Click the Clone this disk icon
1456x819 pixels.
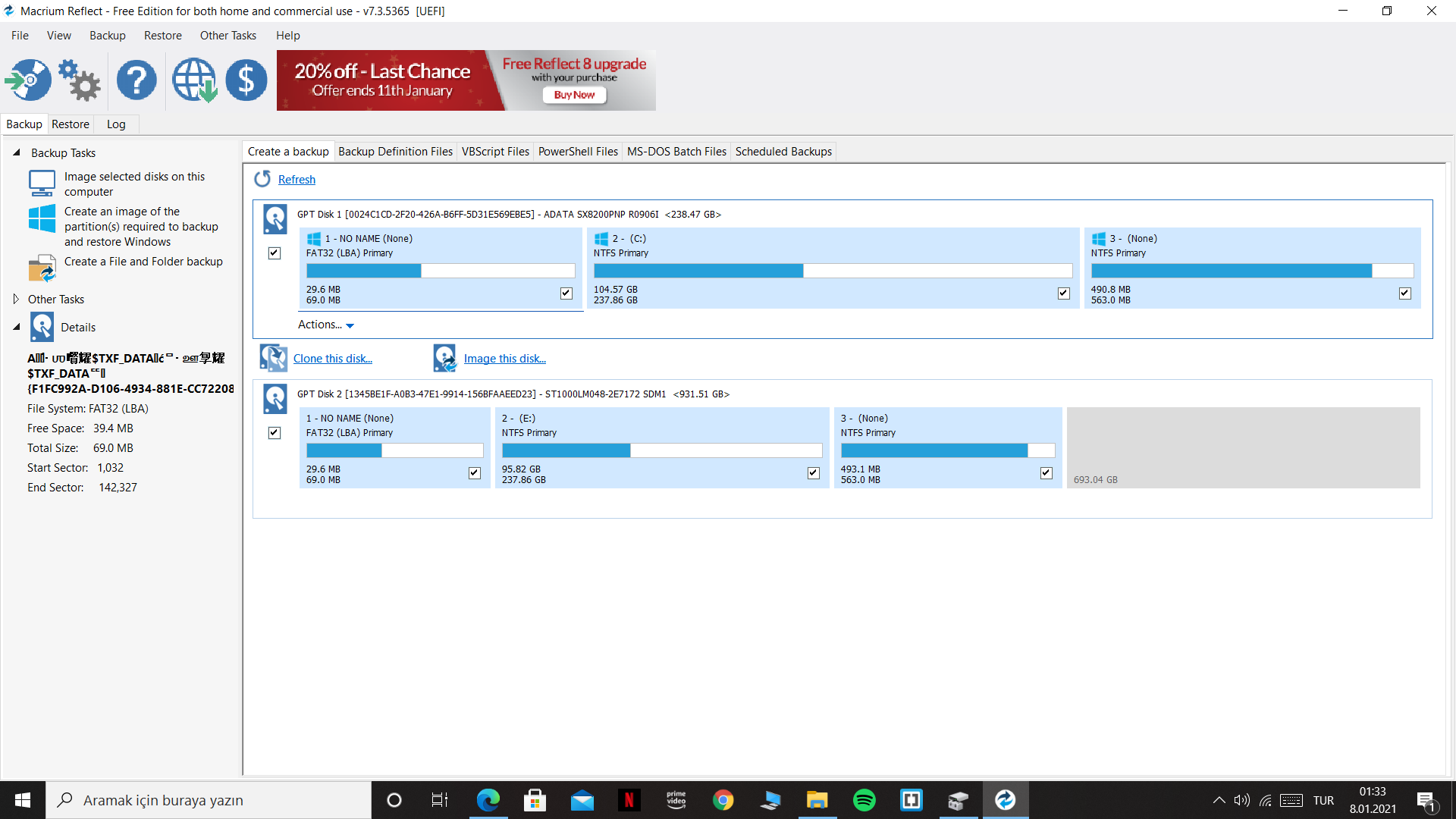tap(273, 358)
